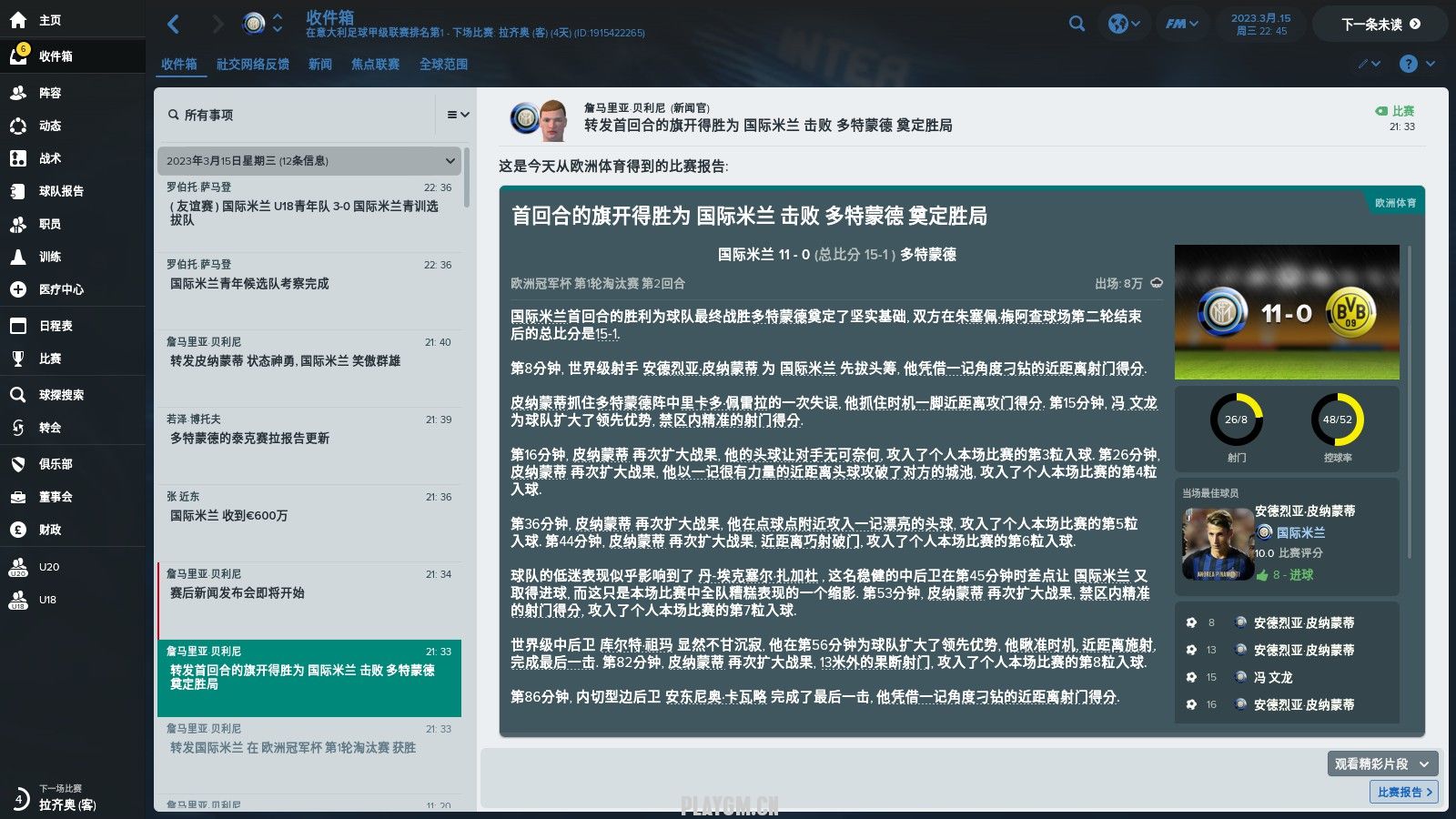Open the world globe dropdown
This screenshot has height=819, width=1456.
(x=1125, y=24)
